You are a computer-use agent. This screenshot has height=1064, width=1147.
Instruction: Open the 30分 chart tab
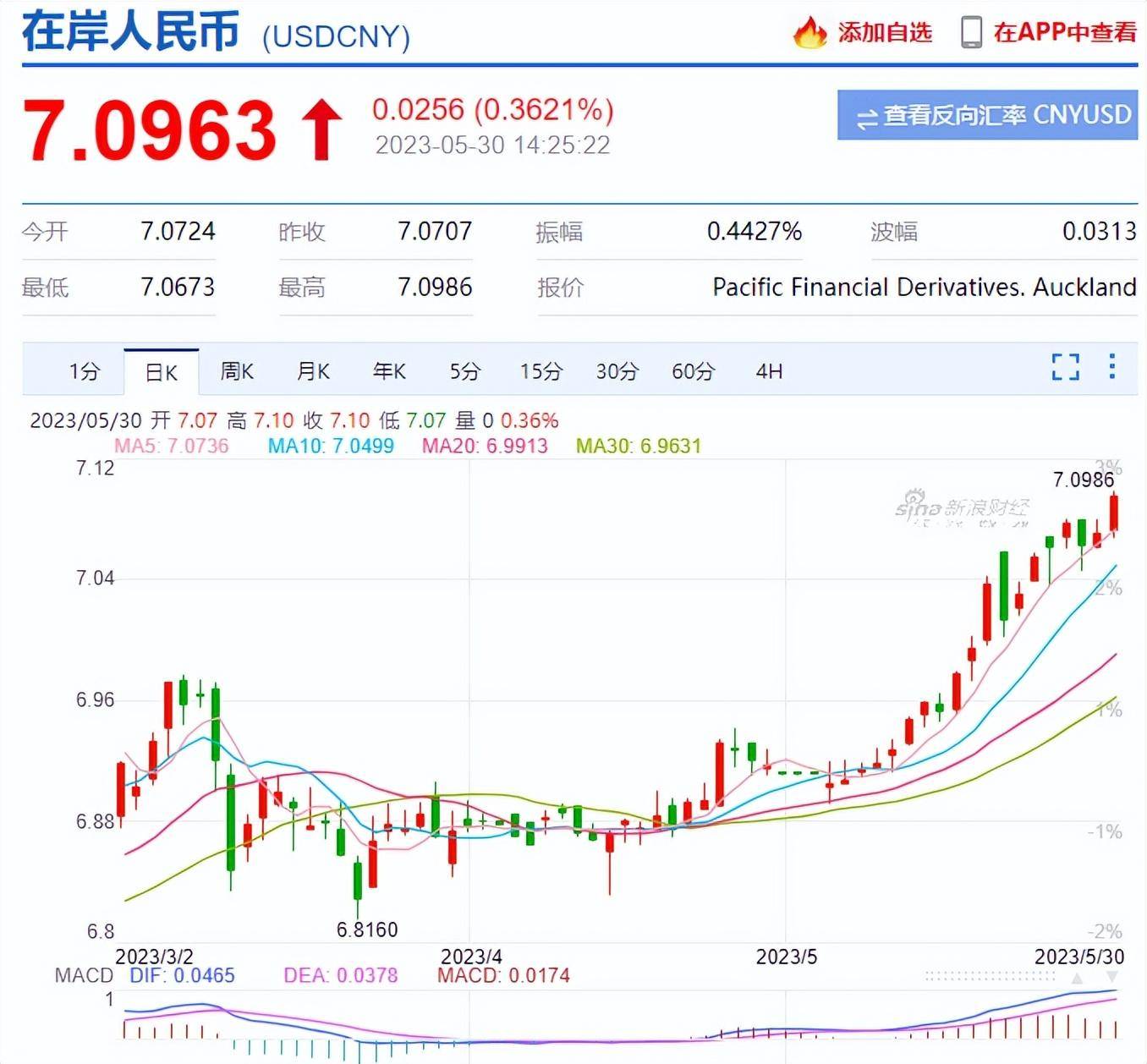(617, 371)
